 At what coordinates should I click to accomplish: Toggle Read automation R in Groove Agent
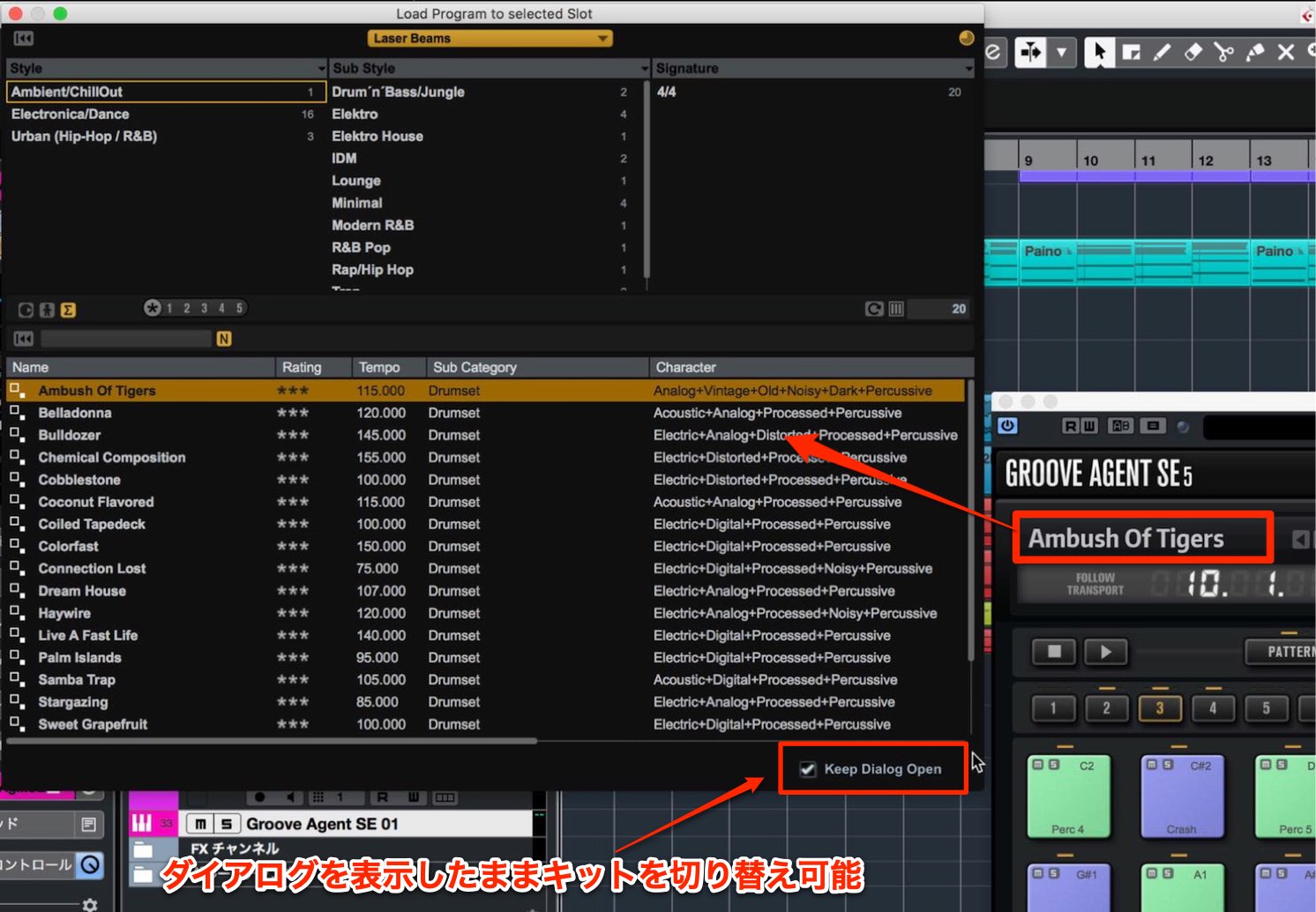[x=1070, y=426]
